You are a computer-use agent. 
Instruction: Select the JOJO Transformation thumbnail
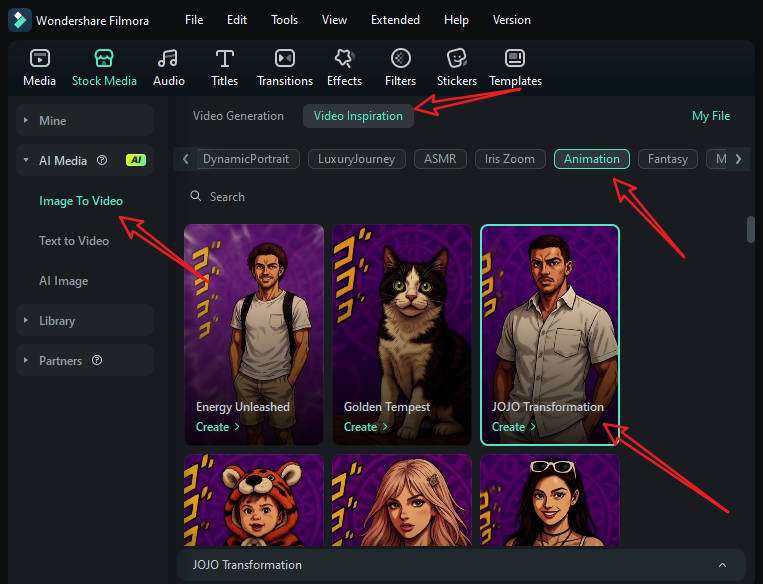pos(550,334)
